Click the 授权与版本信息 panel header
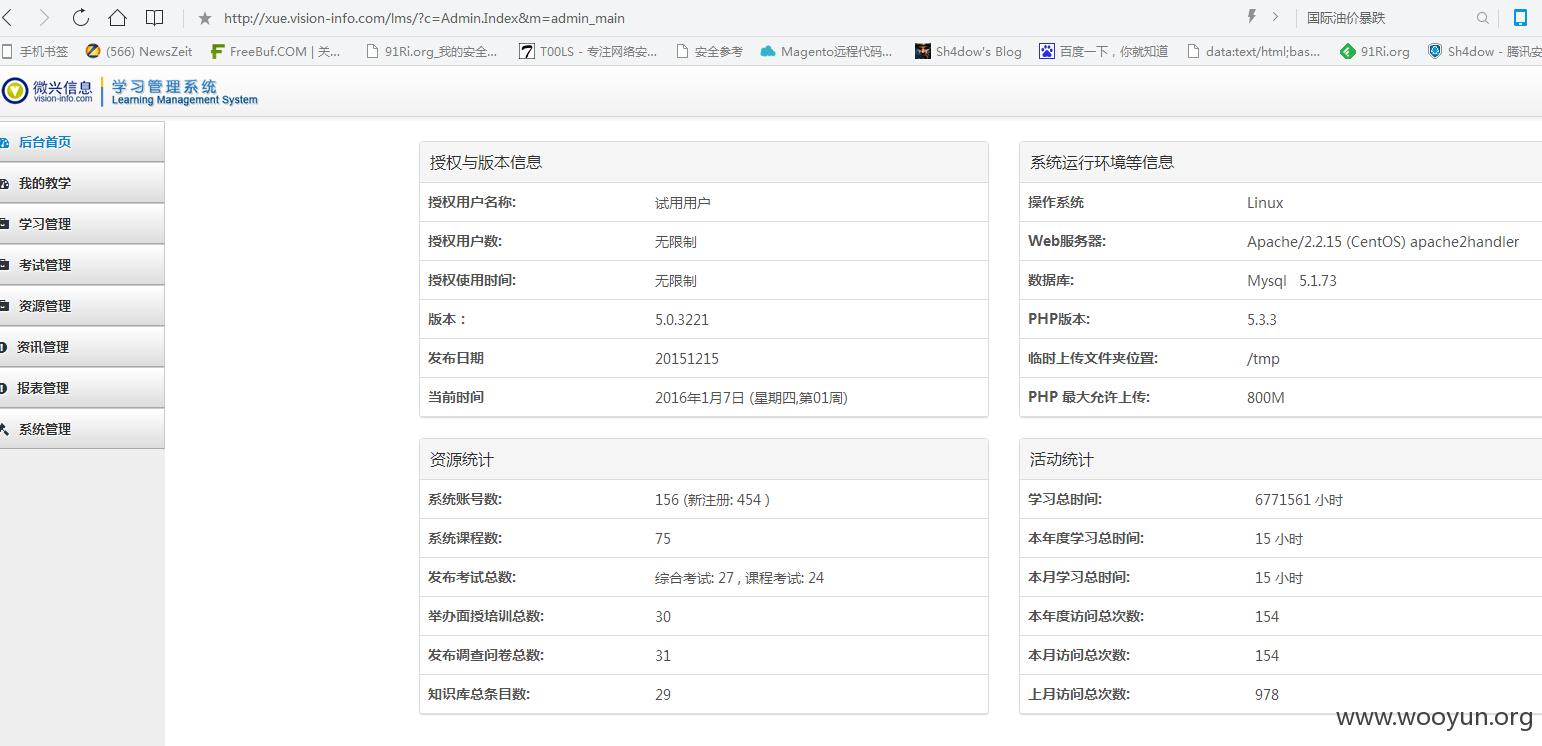The width and height of the screenshot is (1542, 746). coord(704,162)
